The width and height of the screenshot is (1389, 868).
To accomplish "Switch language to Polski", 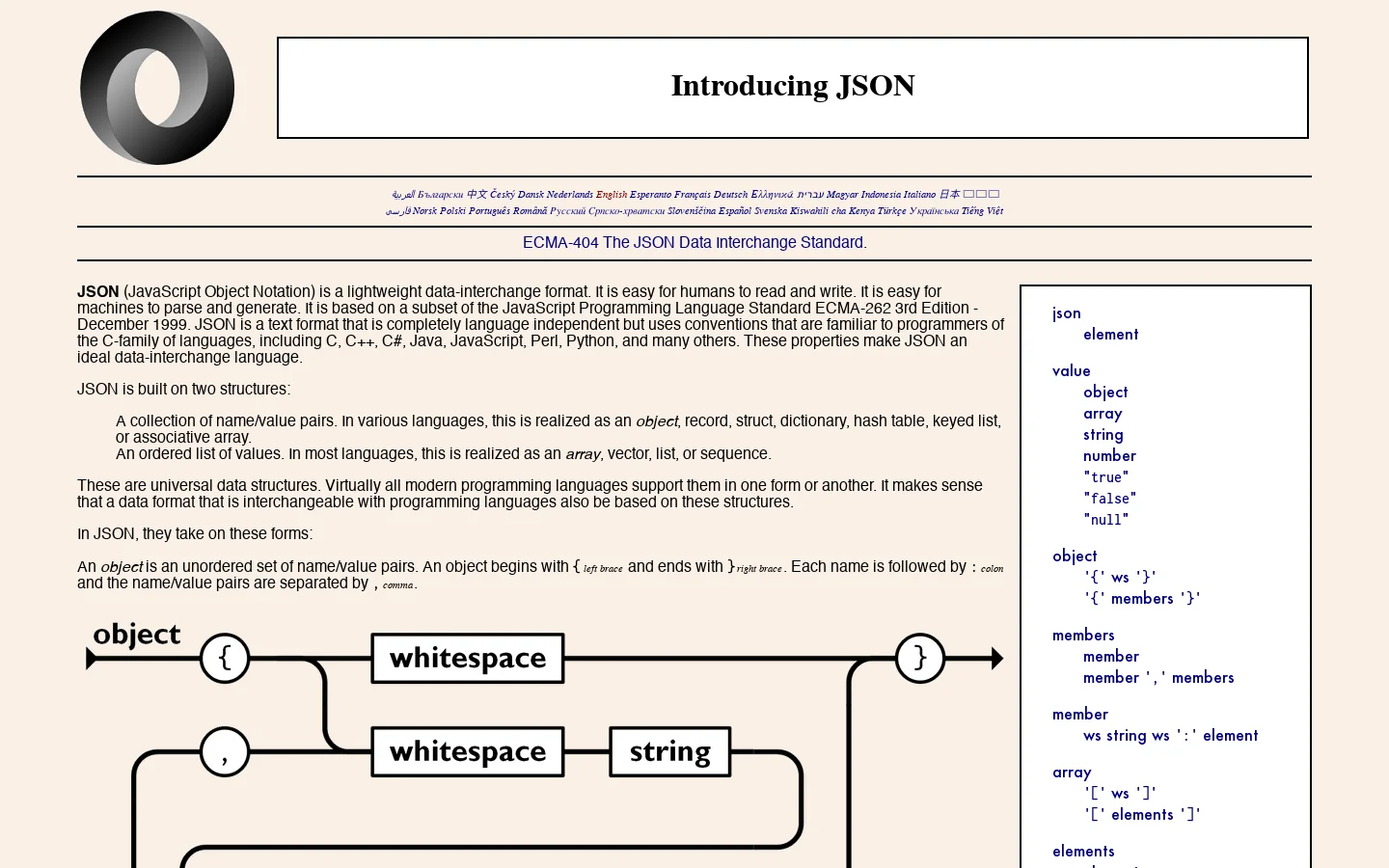I will pyautogui.click(x=453, y=211).
